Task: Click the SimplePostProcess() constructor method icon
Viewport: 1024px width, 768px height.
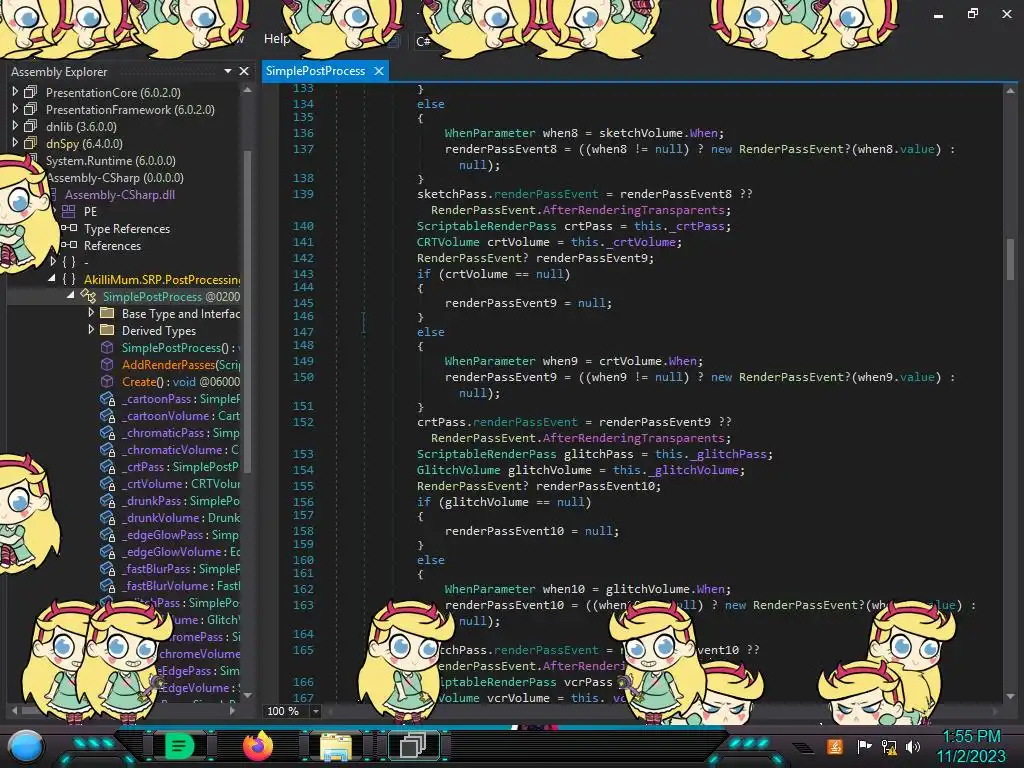Action: [x=107, y=347]
